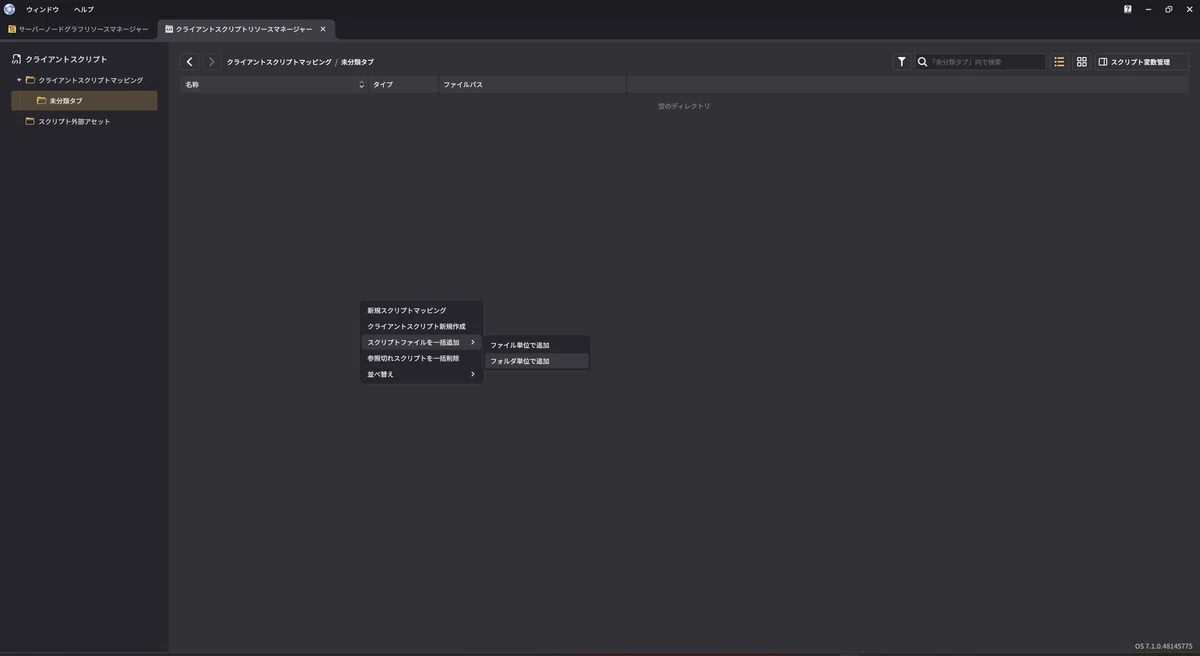Switch to サーバーノードグラフリソースマネージャー tab

point(78,29)
